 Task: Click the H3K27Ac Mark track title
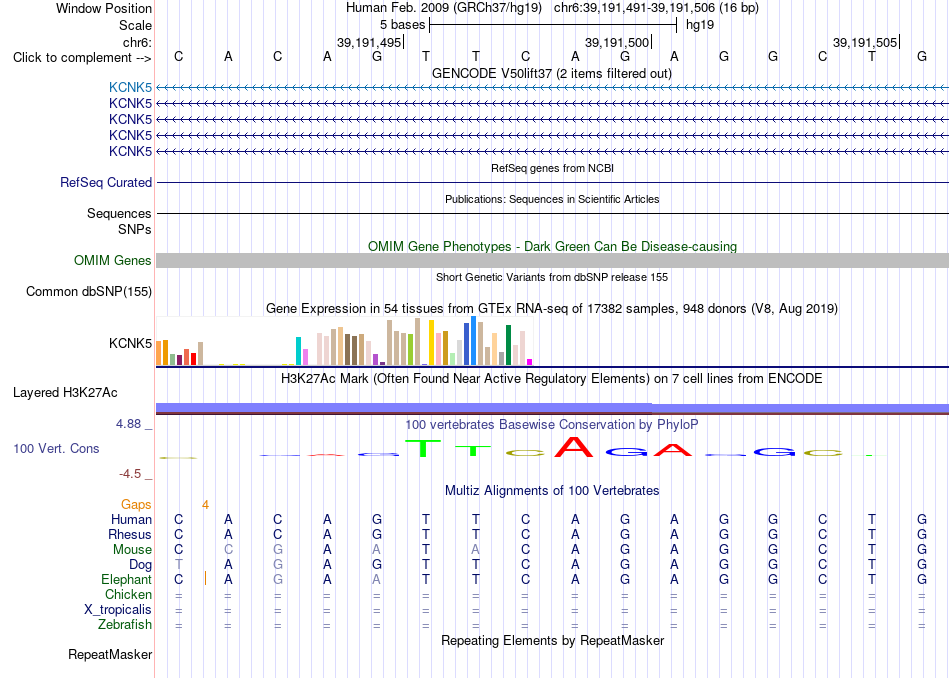click(x=552, y=379)
